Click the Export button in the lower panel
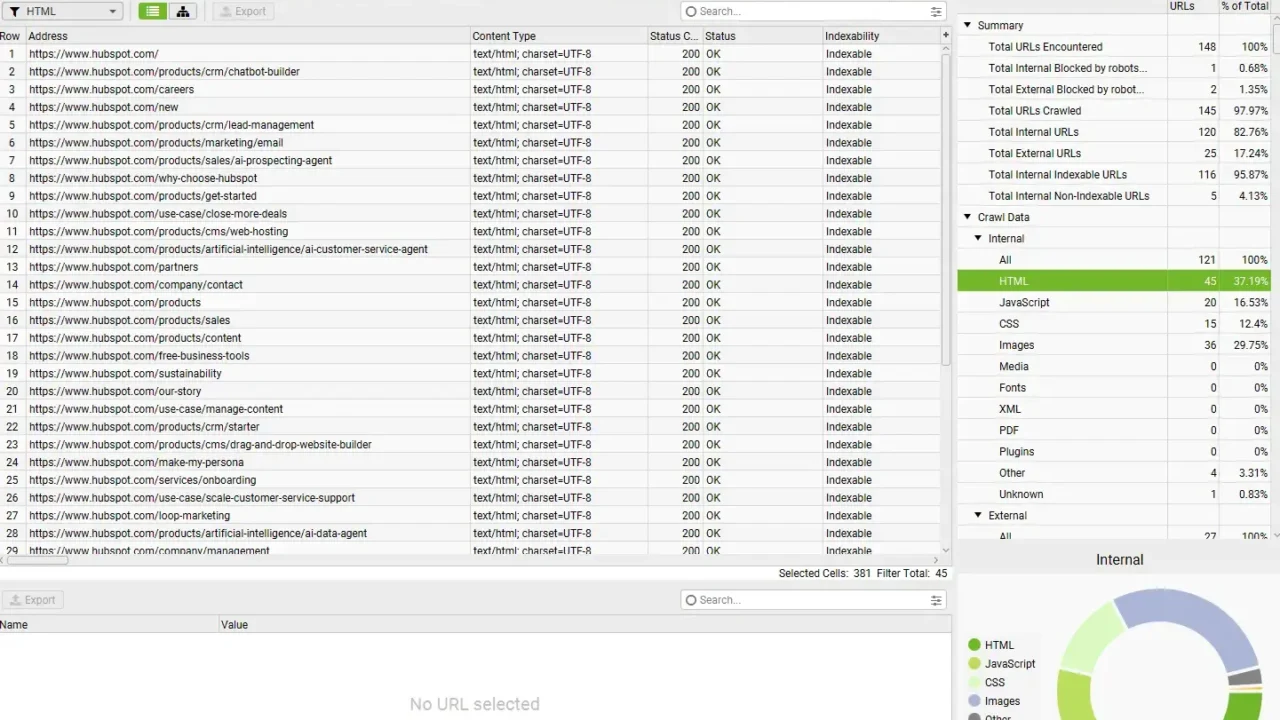 tap(33, 600)
